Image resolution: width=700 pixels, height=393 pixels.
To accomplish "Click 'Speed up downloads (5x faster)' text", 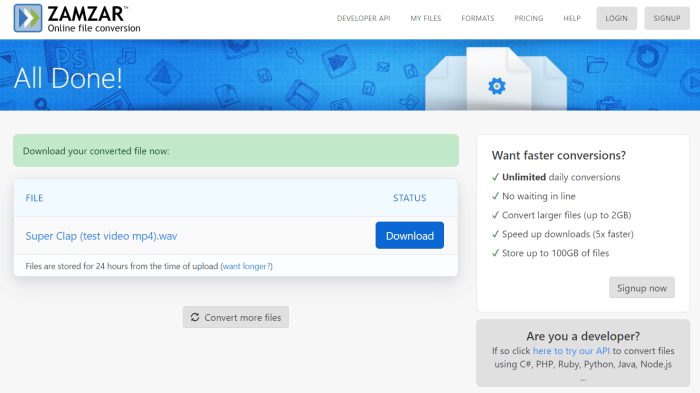I will tap(567, 234).
